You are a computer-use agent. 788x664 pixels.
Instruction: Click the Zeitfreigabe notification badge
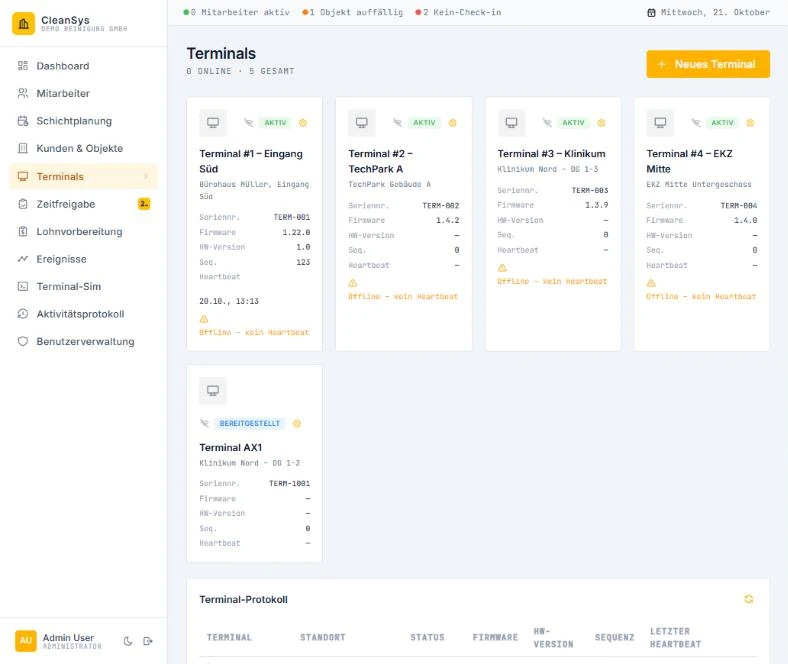click(x=144, y=204)
